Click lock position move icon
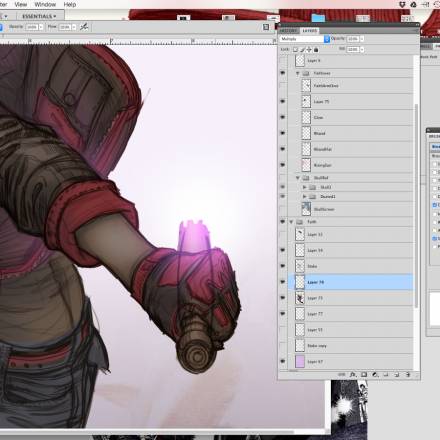Viewport: 440px width, 440px height. [x=309, y=50]
